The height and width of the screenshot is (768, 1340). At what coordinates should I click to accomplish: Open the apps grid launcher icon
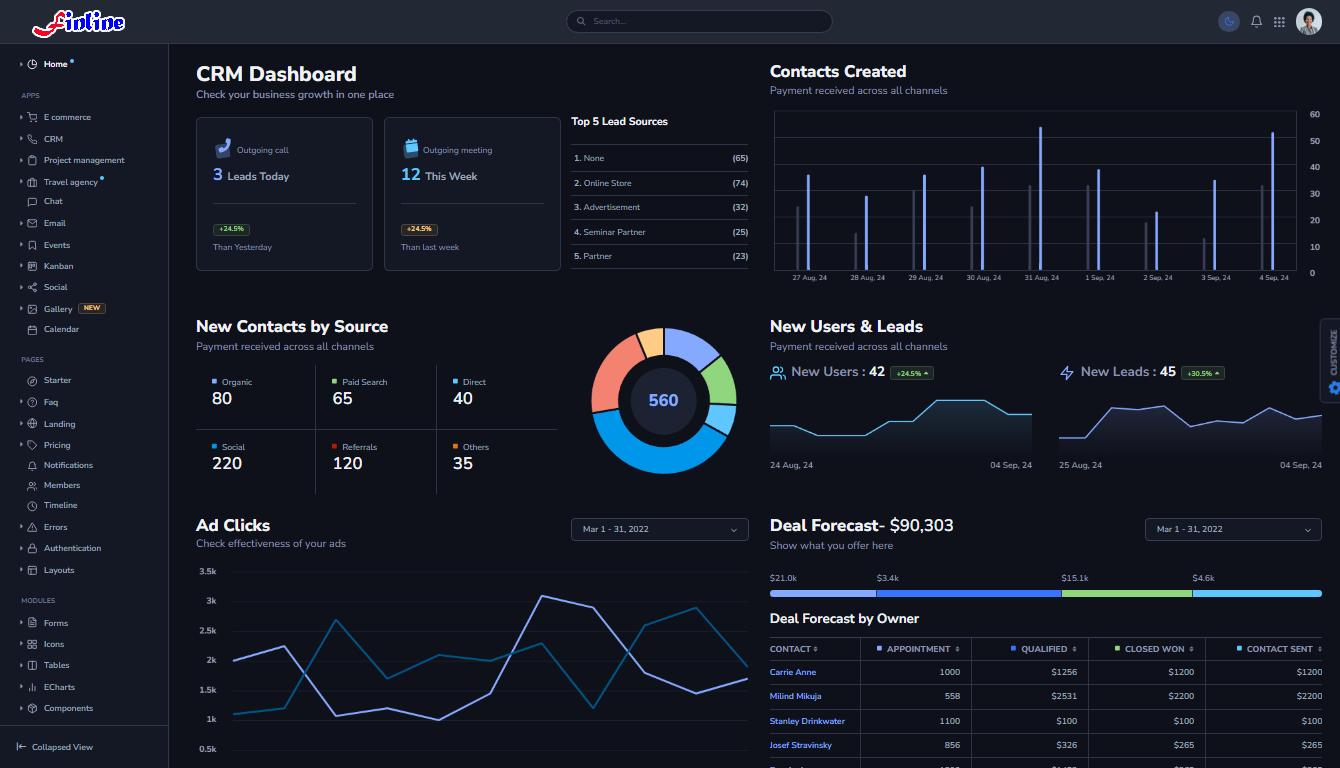(1279, 21)
